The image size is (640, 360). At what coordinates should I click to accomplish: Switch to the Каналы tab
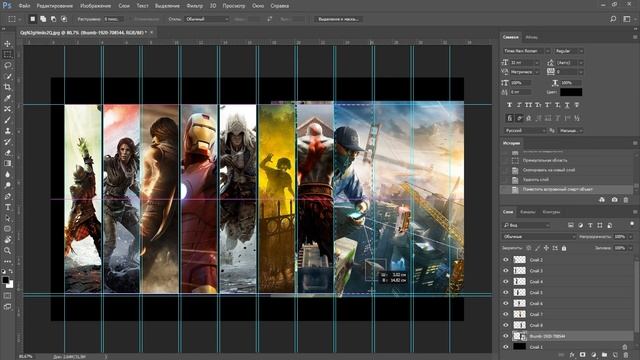[527, 212]
